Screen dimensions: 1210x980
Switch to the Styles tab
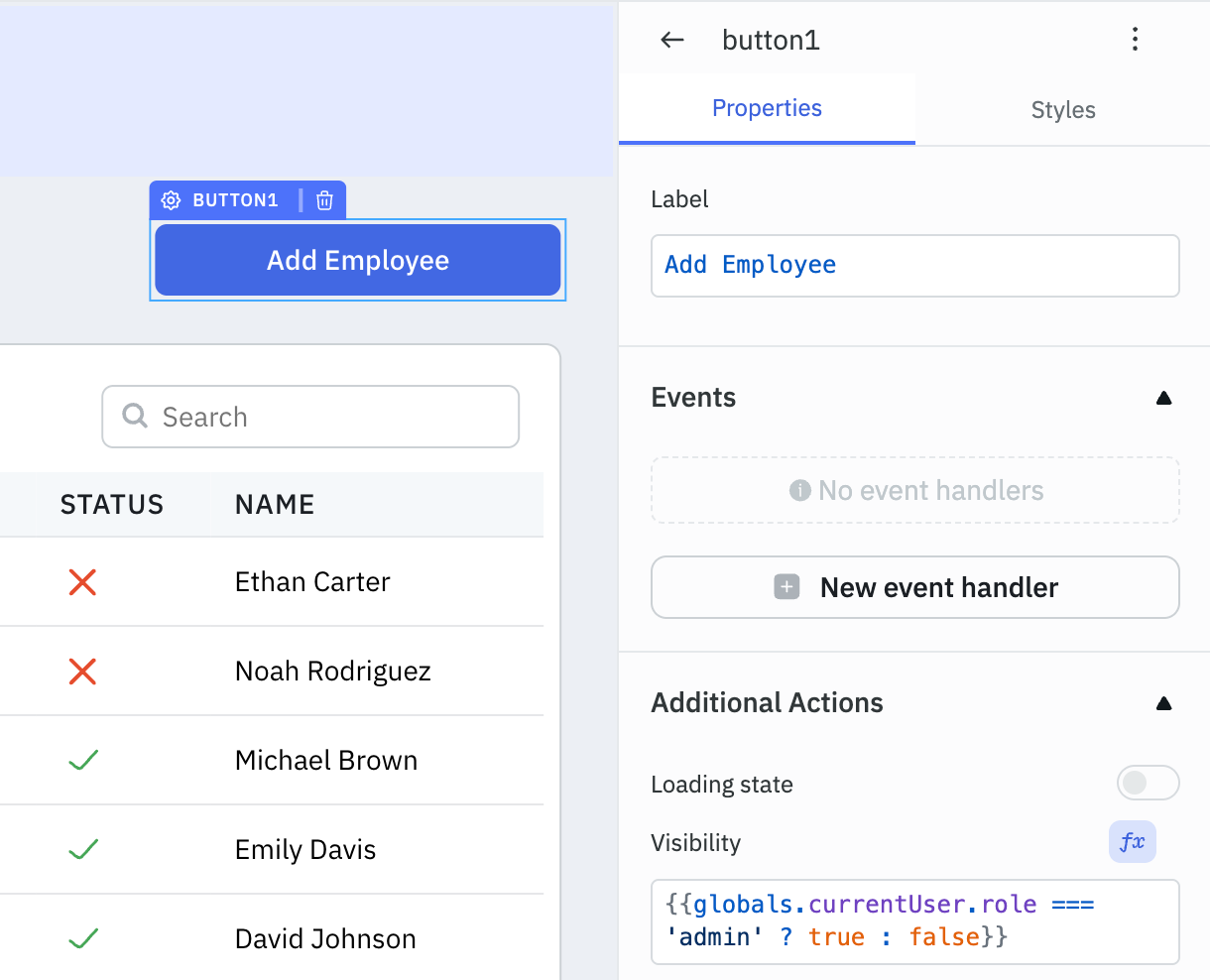pyautogui.click(x=1062, y=110)
